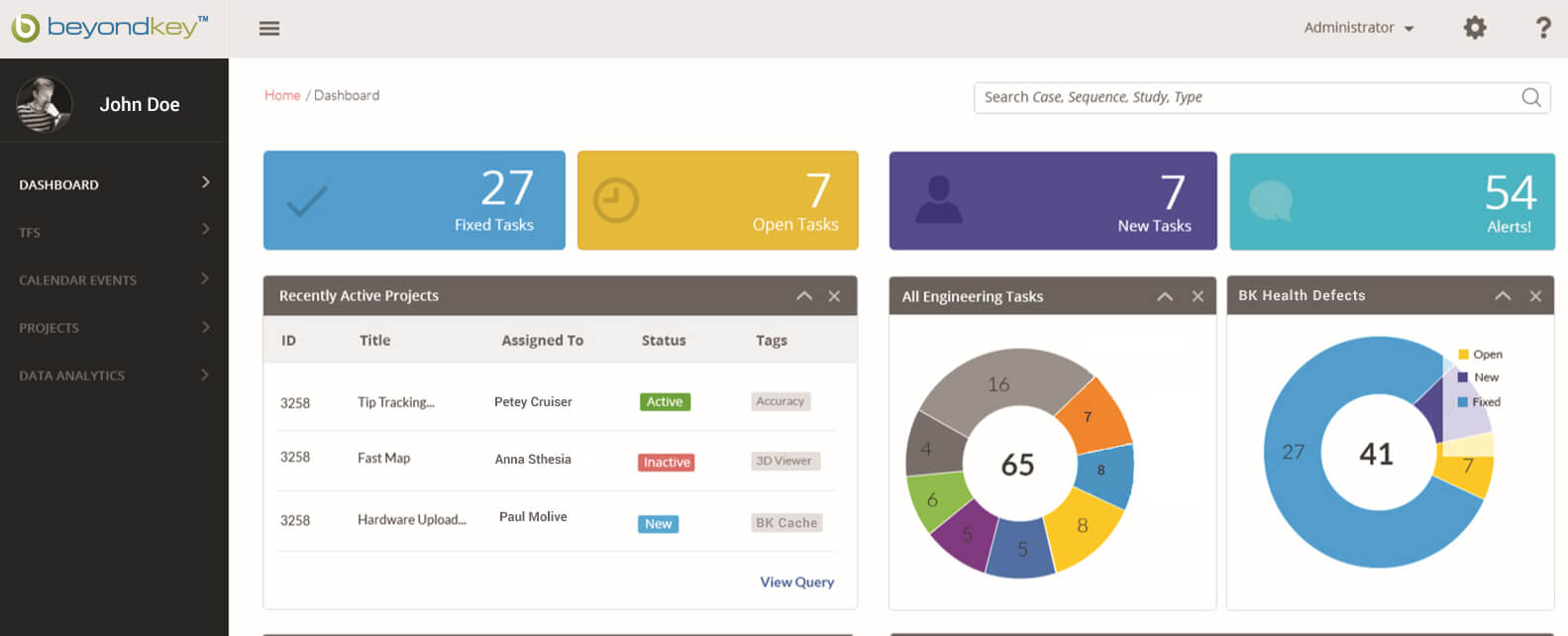The width and height of the screenshot is (1568, 636).
Task: Open Calendar Events in the sidebar
Action: (x=114, y=280)
